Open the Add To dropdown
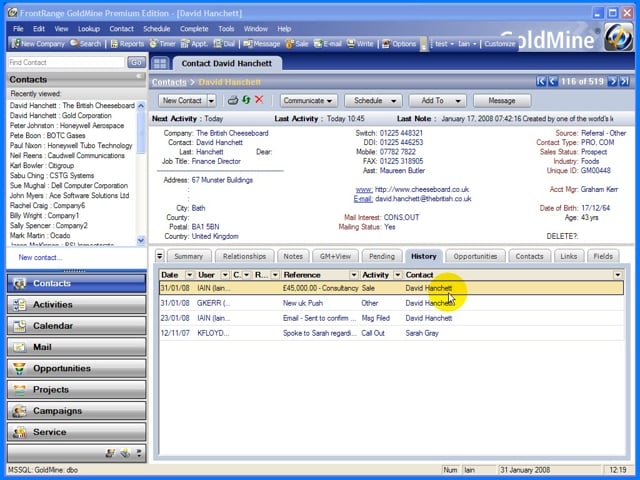The image size is (640, 480). tap(438, 101)
